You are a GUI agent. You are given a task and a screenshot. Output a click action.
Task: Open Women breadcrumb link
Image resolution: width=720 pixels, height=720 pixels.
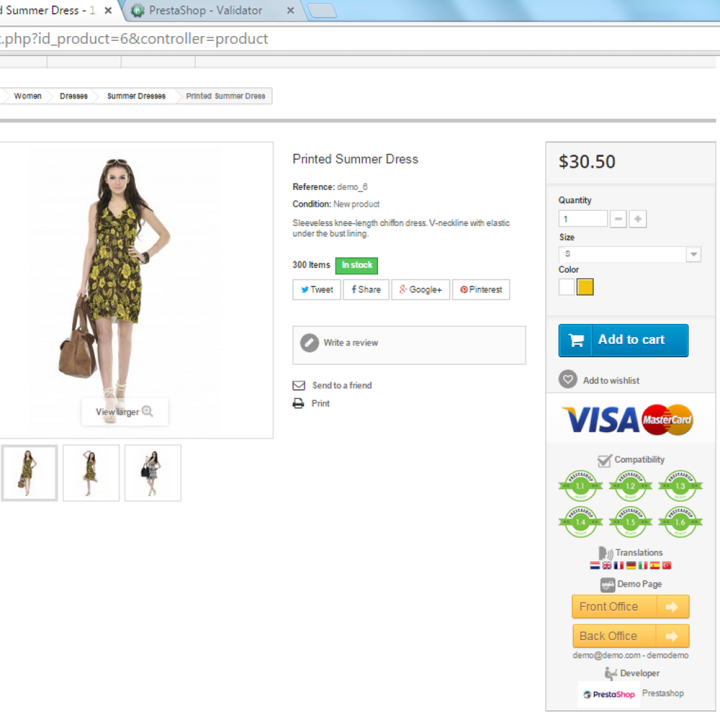click(x=28, y=96)
